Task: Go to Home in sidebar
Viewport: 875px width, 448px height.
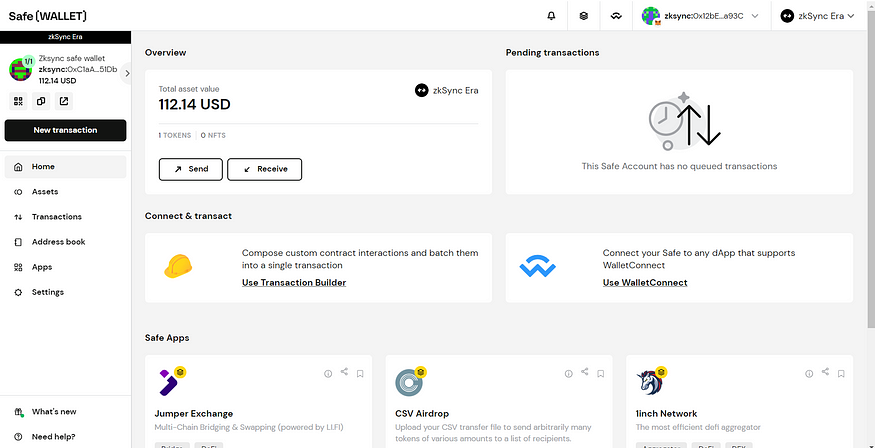Action: [x=65, y=167]
